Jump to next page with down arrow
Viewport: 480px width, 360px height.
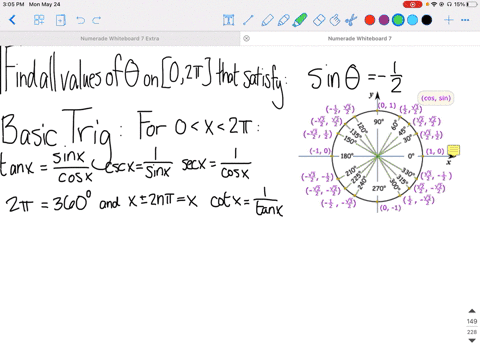[472, 340]
